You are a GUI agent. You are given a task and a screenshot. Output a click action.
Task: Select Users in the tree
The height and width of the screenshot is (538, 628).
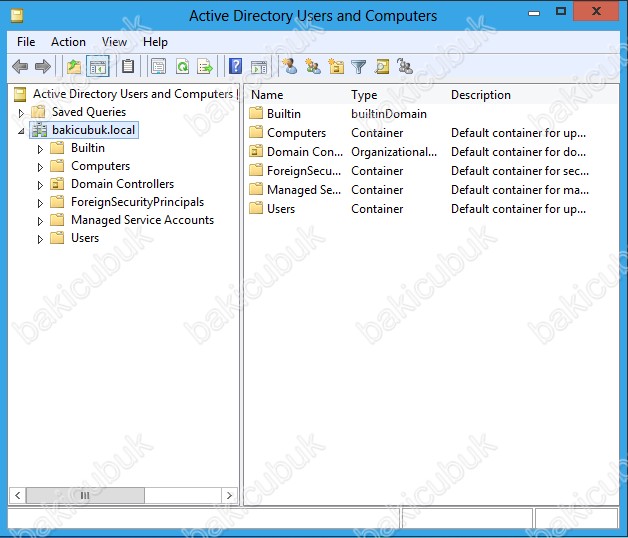[x=85, y=238]
